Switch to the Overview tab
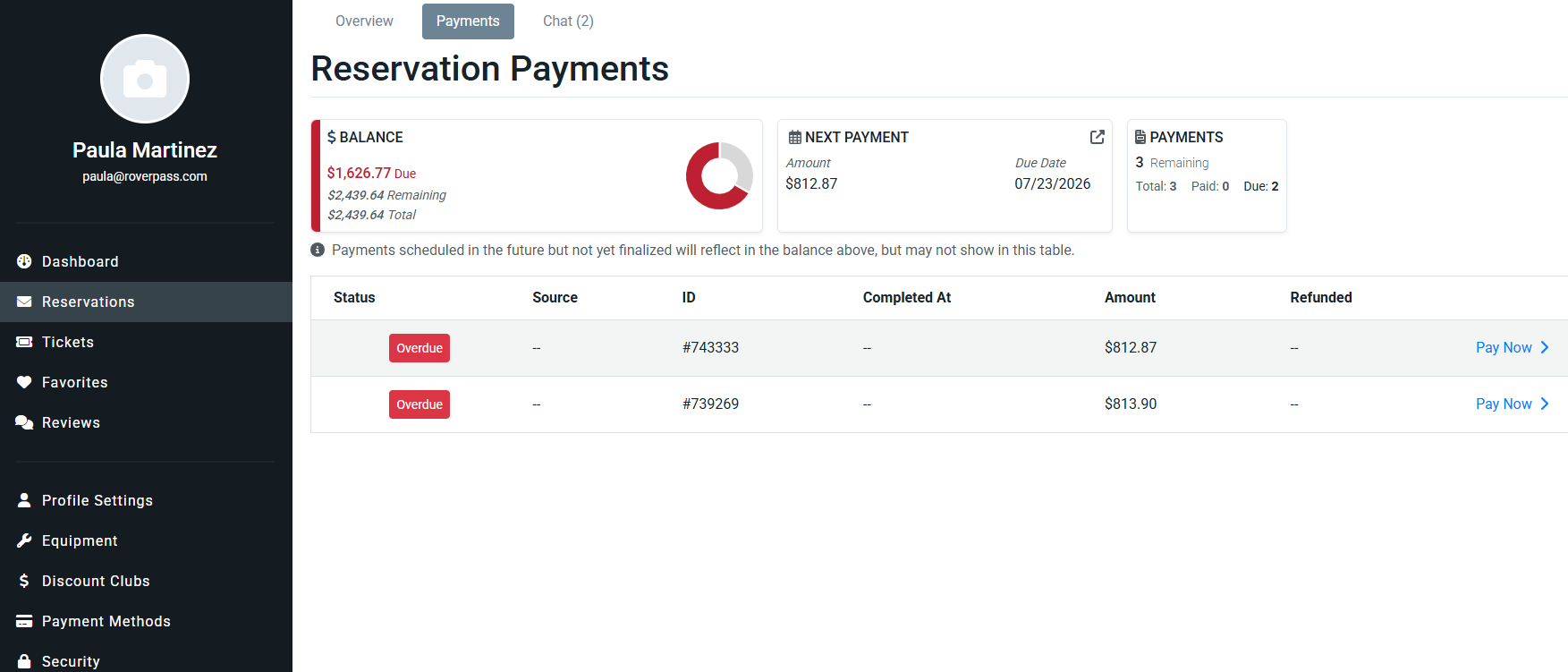 (364, 21)
